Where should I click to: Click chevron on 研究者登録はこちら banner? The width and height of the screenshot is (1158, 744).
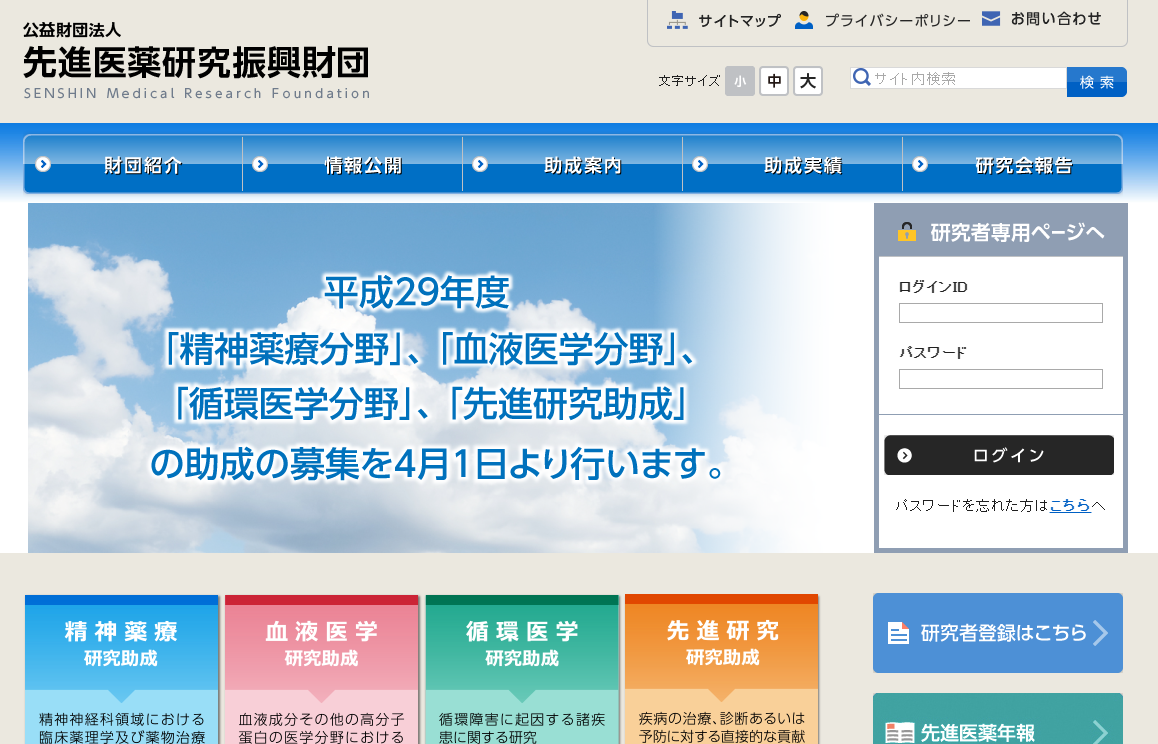click(1100, 632)
